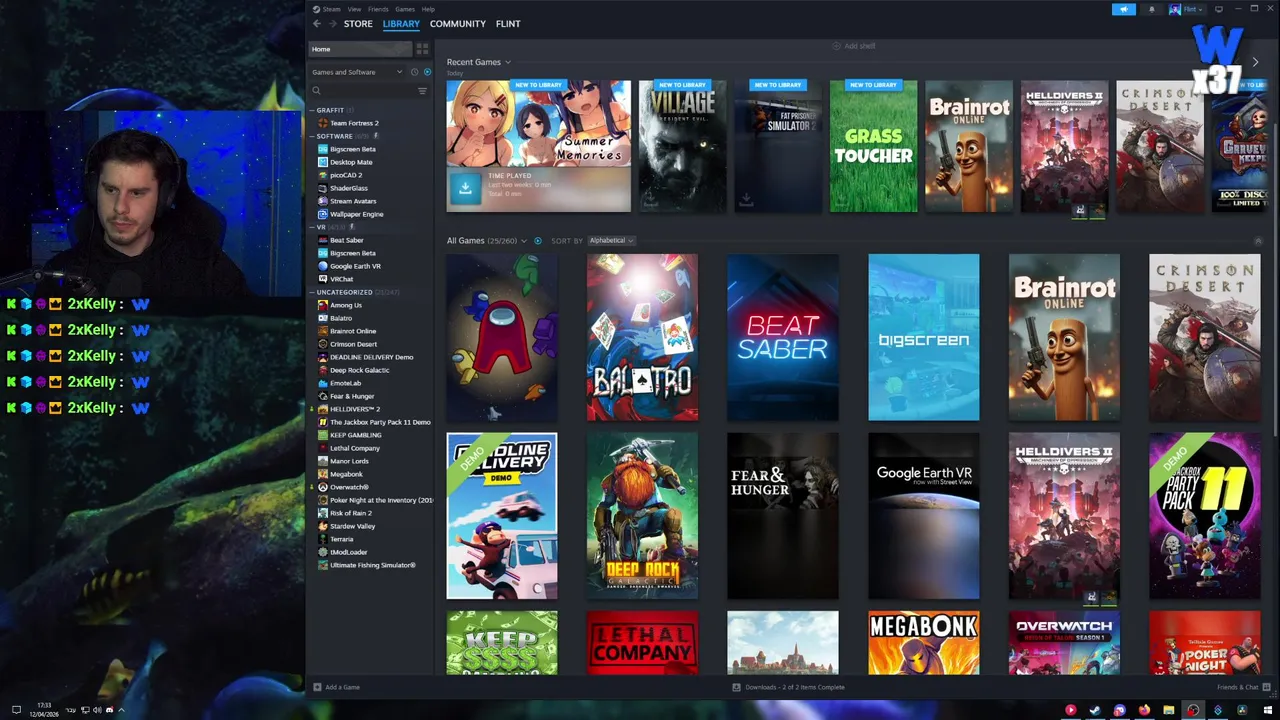The width and height of the screenshot is (1280, 720).
Task: Open the Steam announcements megaphone button
Action: 1124,9
